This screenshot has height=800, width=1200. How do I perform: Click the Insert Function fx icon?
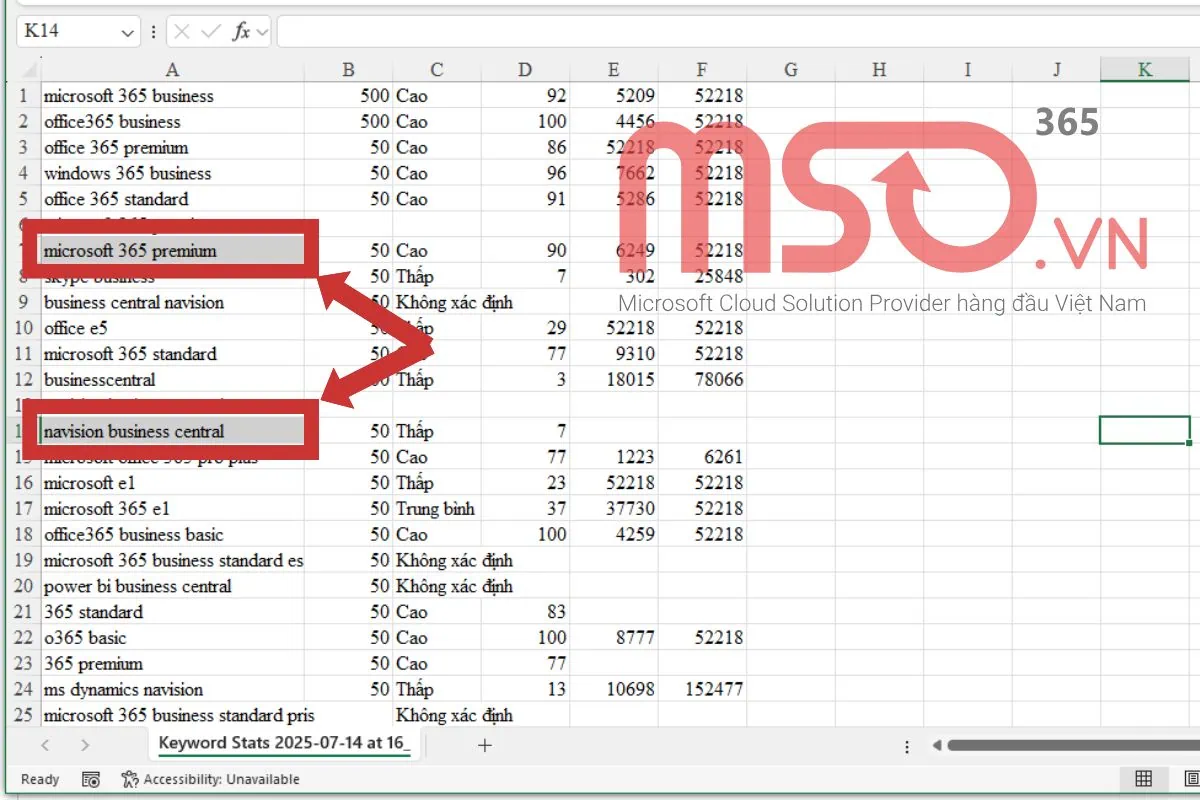click(241, 31)
